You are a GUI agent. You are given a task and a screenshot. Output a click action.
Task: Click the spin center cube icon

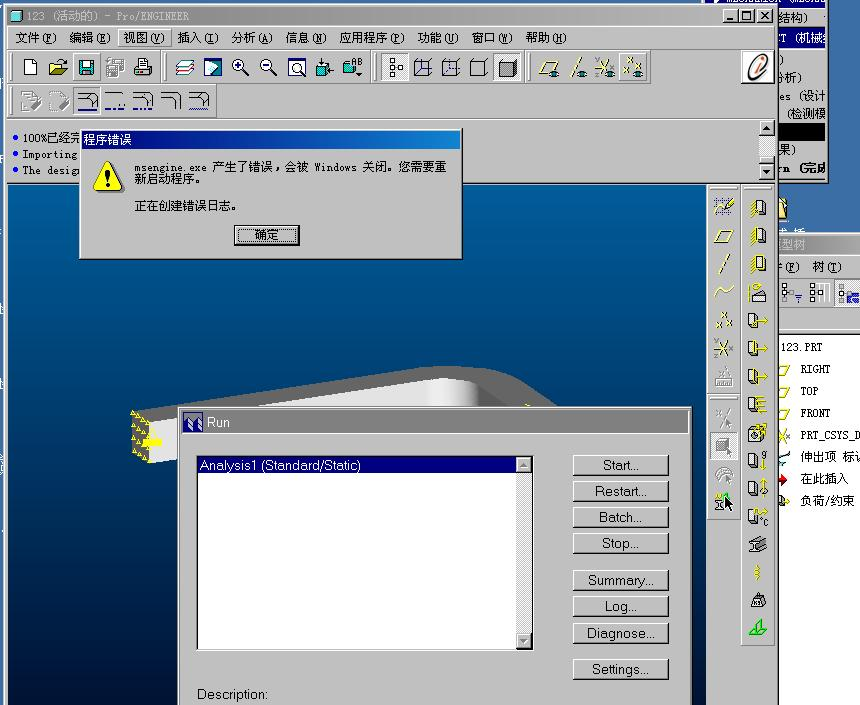(325, 67)
